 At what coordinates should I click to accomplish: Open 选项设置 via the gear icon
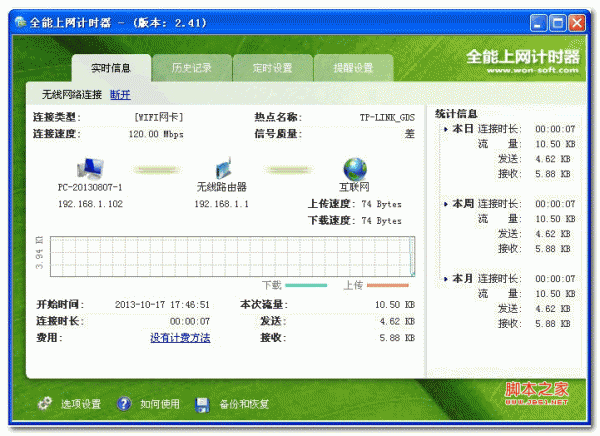pyautogui.click(x=44, y=404)
